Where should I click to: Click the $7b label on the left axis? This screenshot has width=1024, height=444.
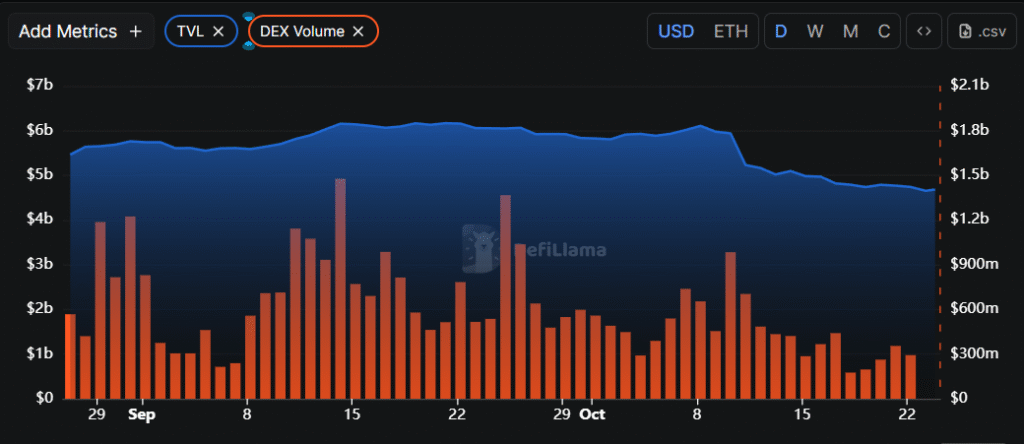coord(40,85)
